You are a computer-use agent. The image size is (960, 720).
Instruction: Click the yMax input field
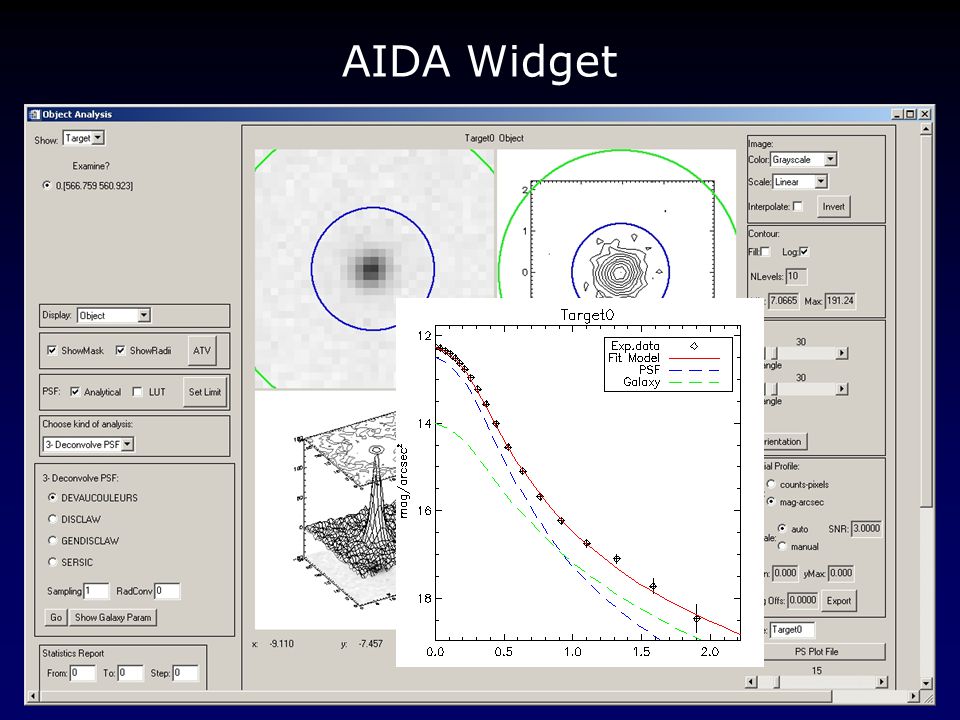[841, 573]
